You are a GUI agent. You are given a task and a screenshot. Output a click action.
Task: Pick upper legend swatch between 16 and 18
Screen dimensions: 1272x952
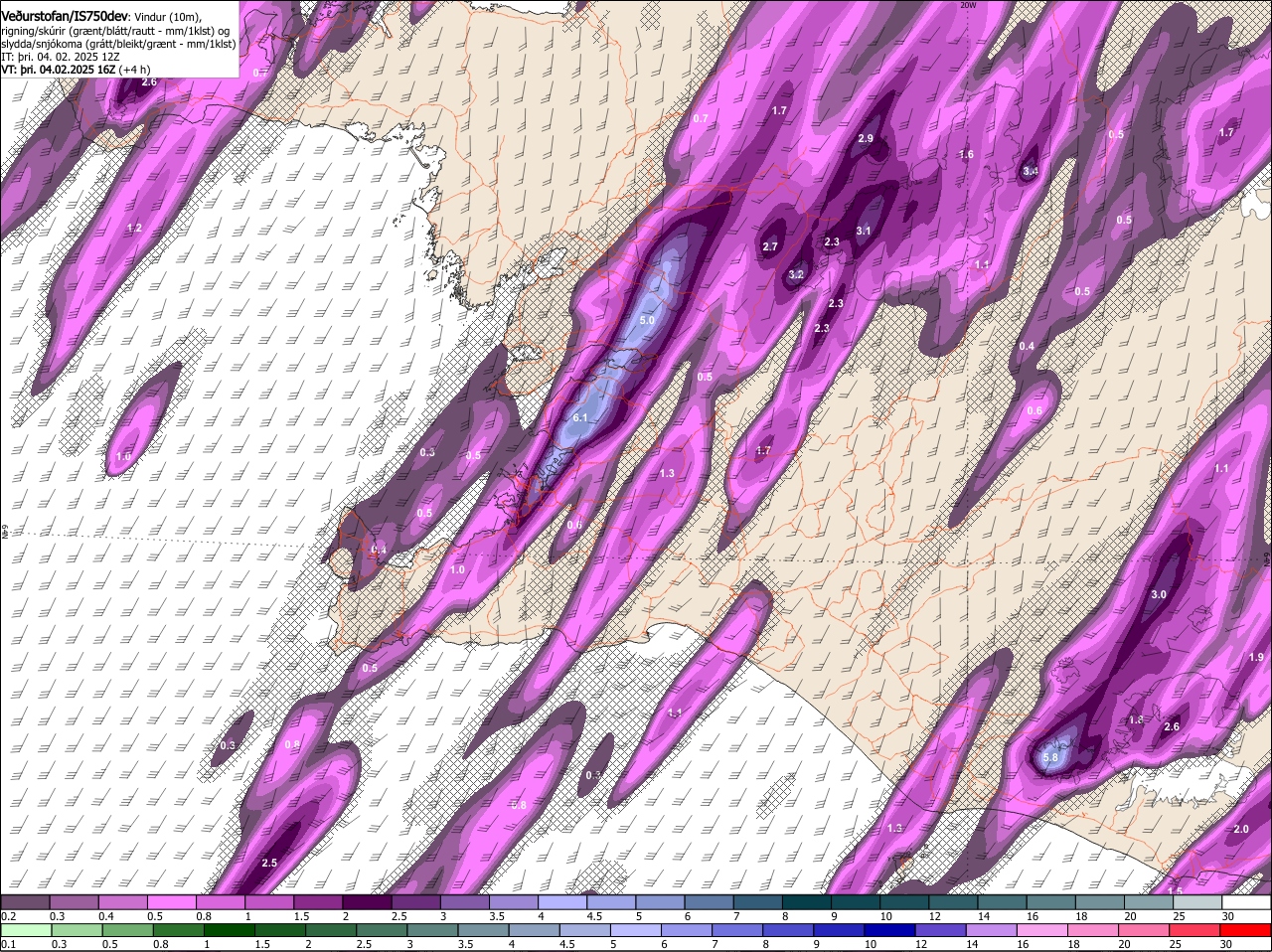(x=1051, y=902)
